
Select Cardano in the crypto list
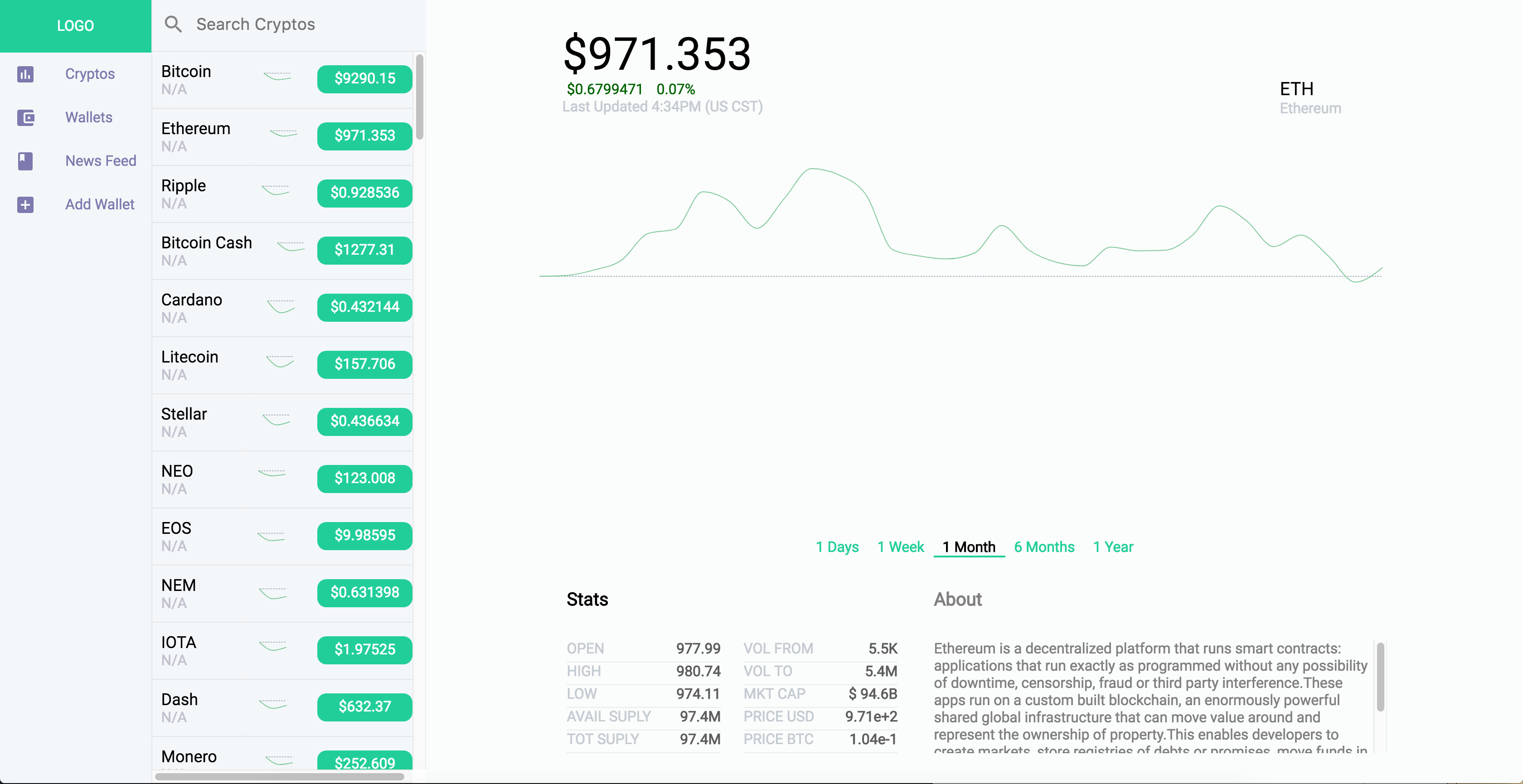(x=192, y=300)
